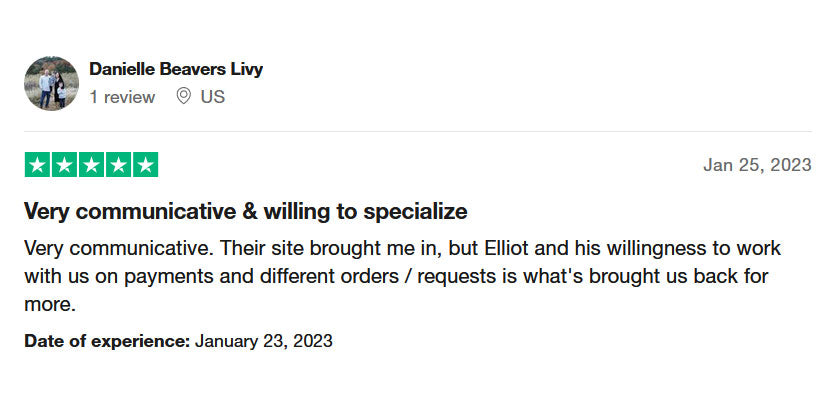This screenshot has width=836, height=412.
Task: Click the US country label
Action: pos(212,97)
